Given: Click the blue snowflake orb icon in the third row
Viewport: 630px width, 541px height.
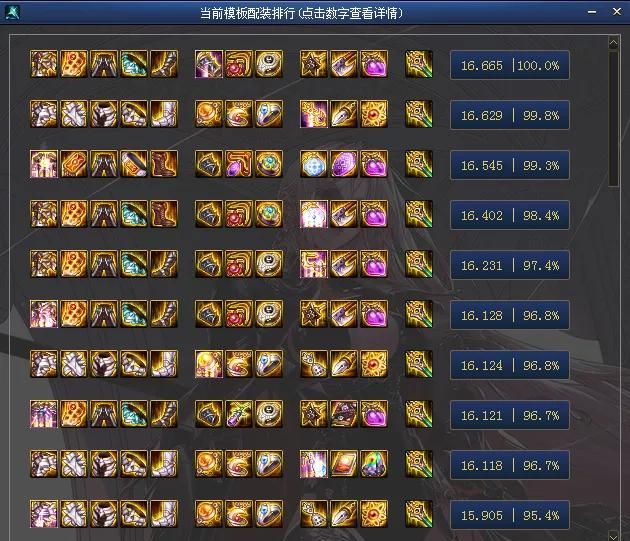Looking at the screenshot, I should (x=314, y=164).
